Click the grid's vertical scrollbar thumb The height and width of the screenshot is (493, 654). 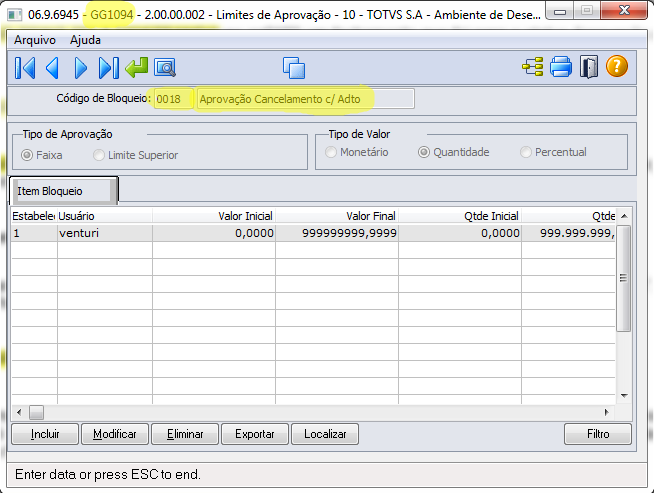[x=624, y=278]
